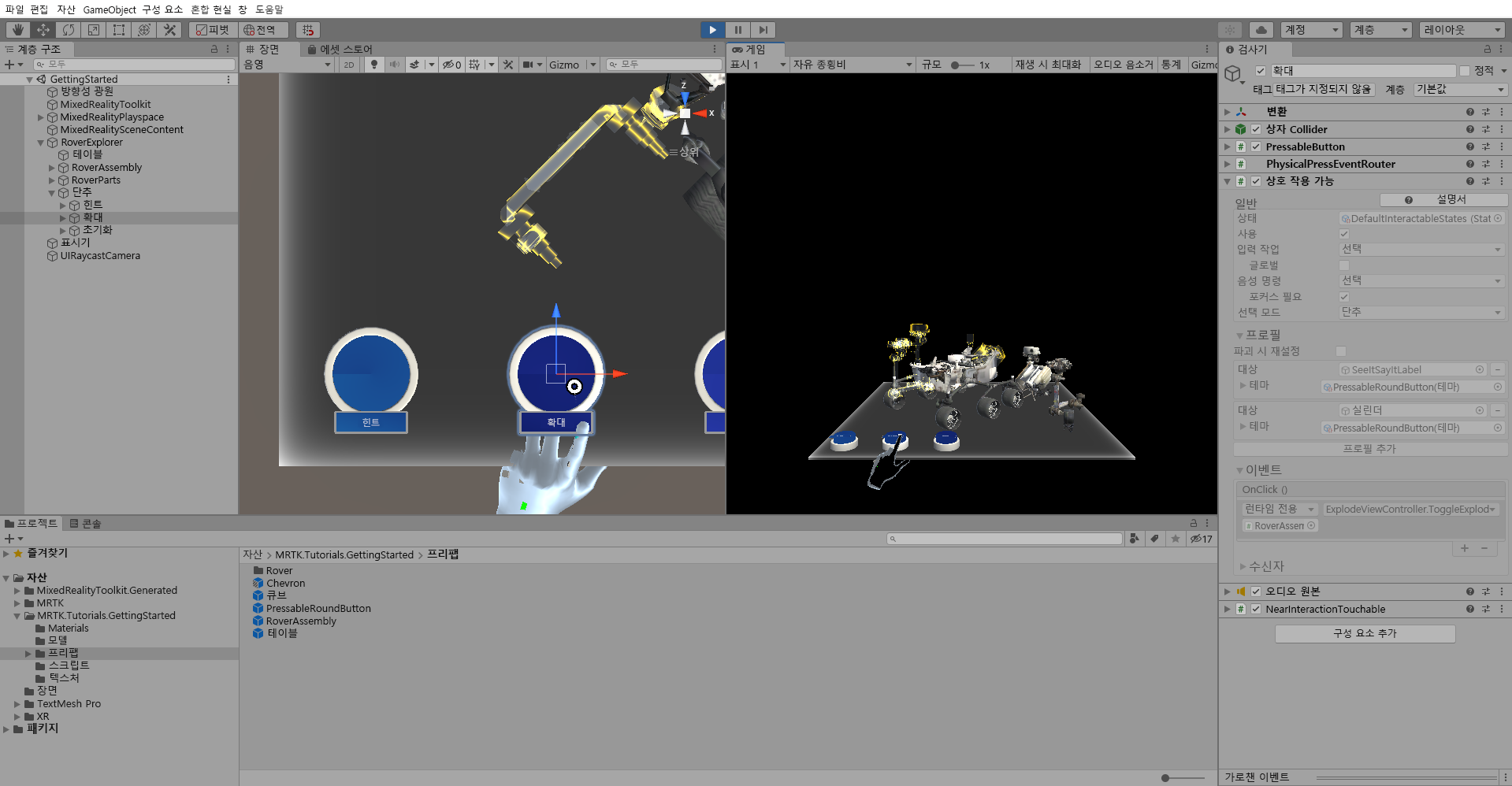Click the hierarchy search field
Image resolution: width=1512 pixels, height=786 pixels.
134,65
